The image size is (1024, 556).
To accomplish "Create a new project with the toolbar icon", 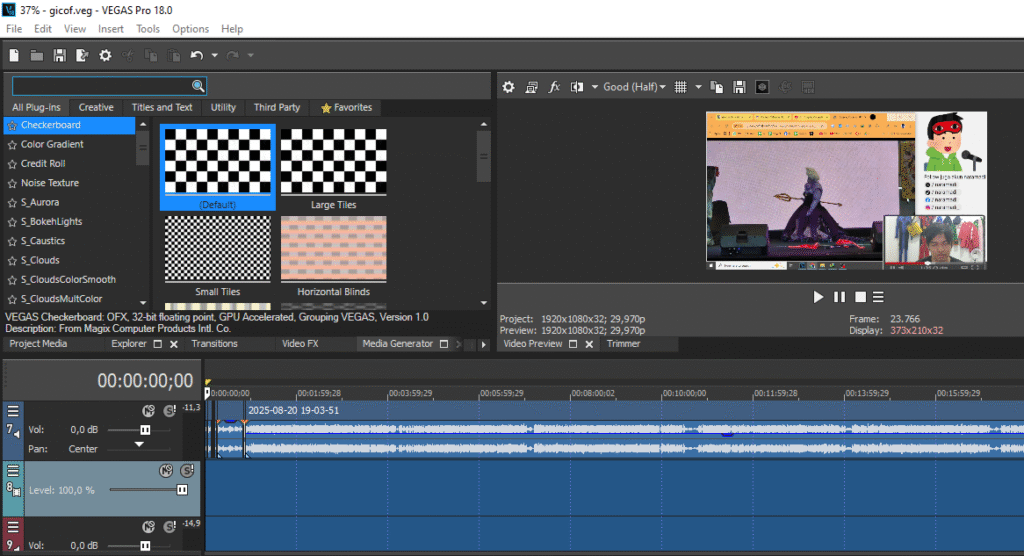I will [14, 56].
